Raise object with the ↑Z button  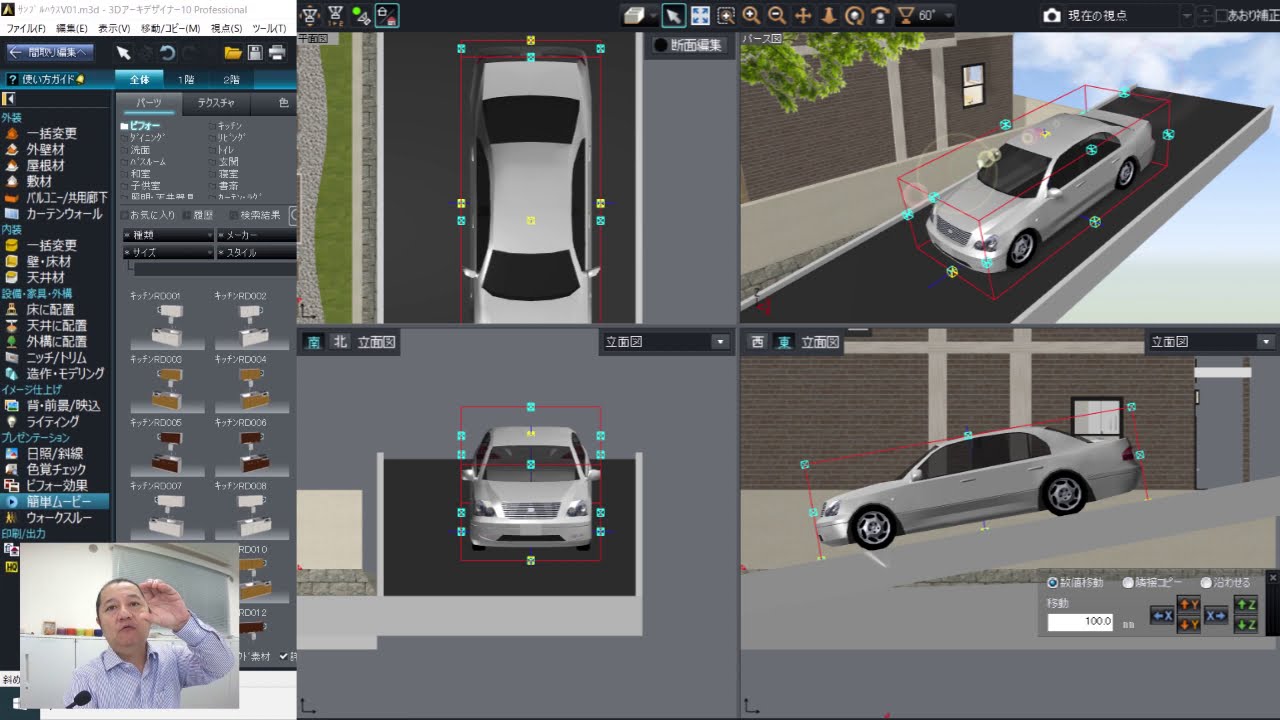click(1245, 605)
